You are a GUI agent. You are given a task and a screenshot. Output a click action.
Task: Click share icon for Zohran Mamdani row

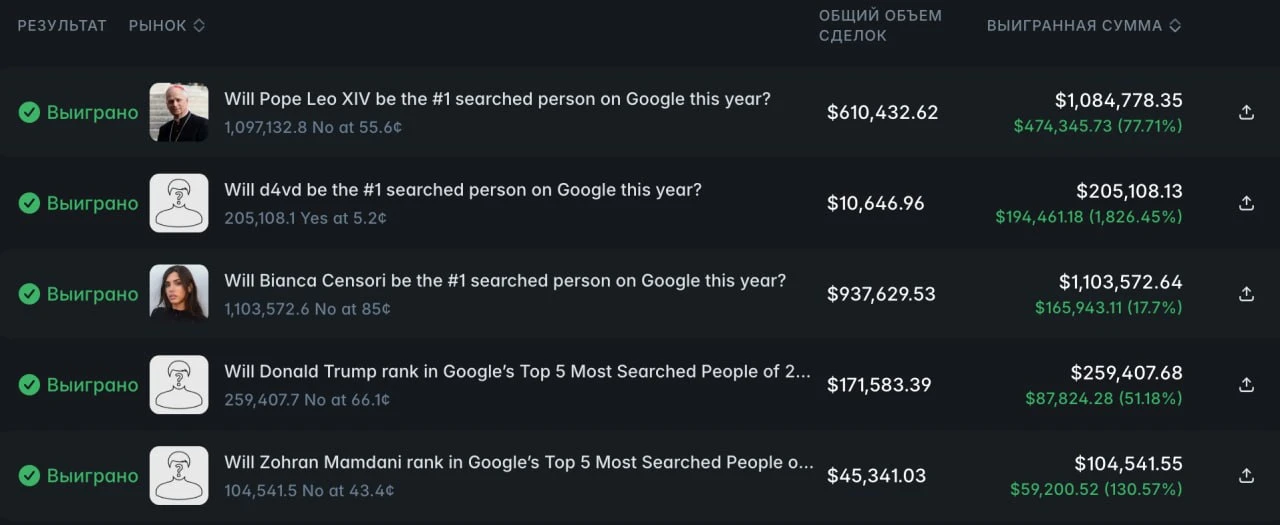(x=1246, y=476)
